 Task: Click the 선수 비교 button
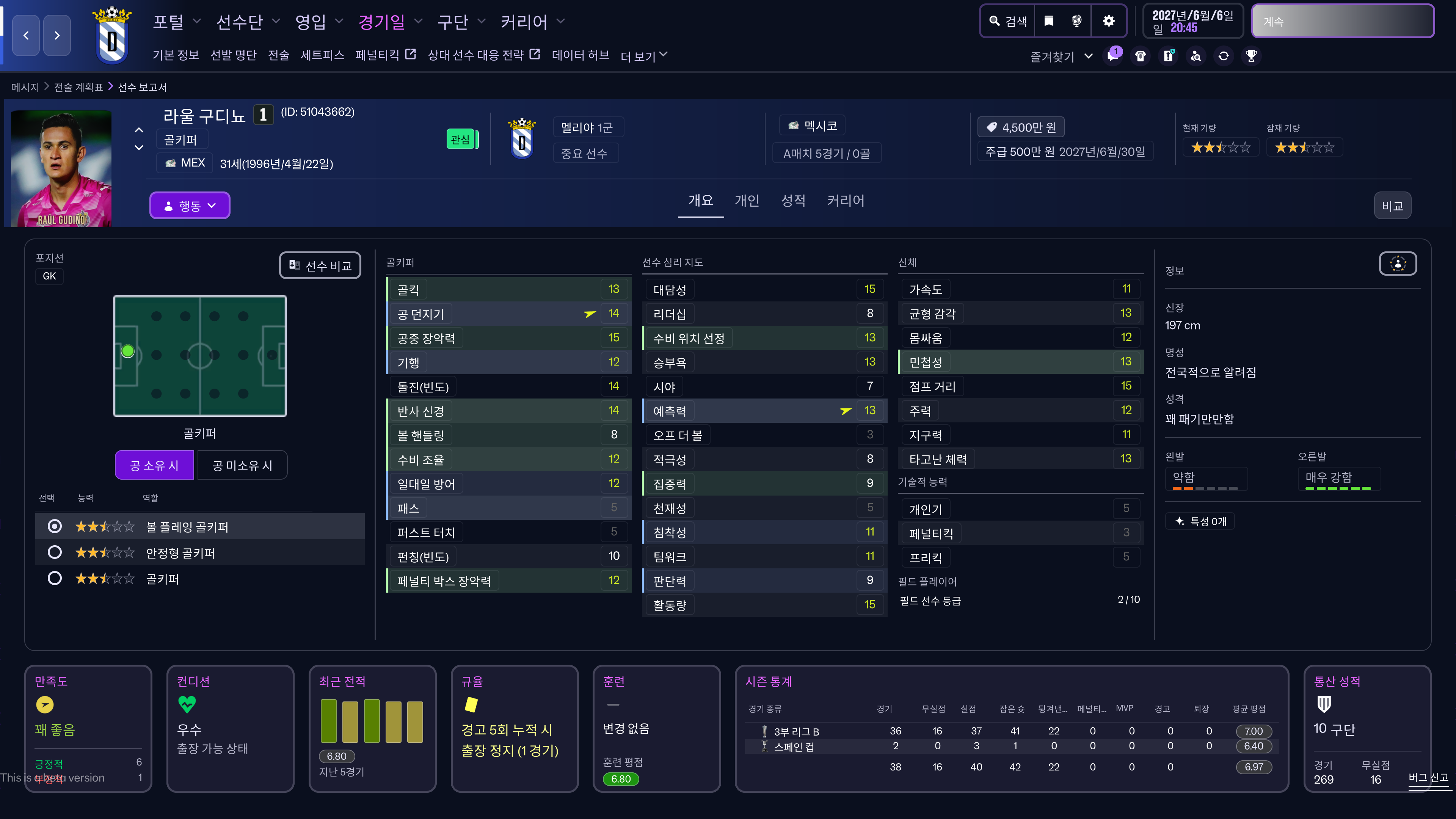pyautogui.click(x=320, y=266)
